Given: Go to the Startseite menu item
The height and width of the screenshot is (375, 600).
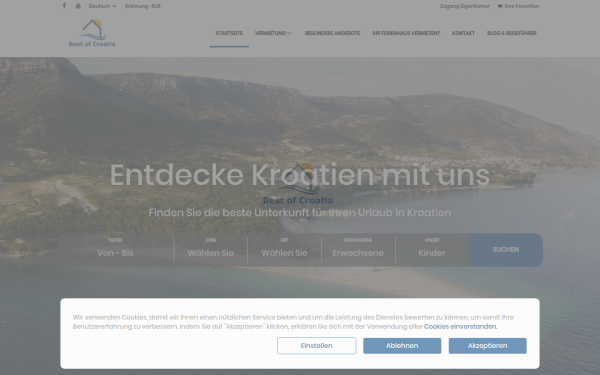Looking at the screenshot, I should 229,33.
